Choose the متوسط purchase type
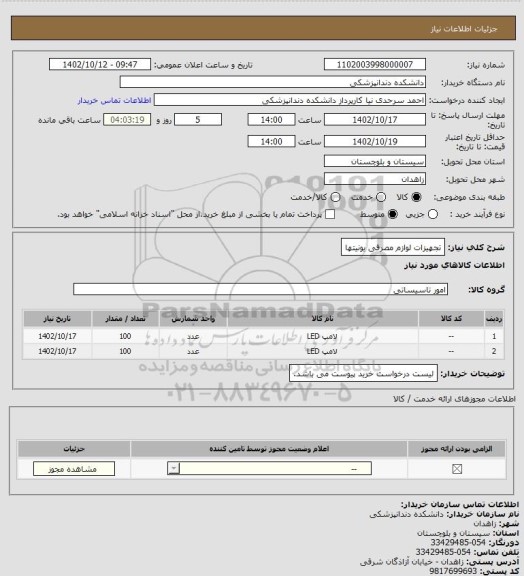524x576 pixels. [393, 214]
